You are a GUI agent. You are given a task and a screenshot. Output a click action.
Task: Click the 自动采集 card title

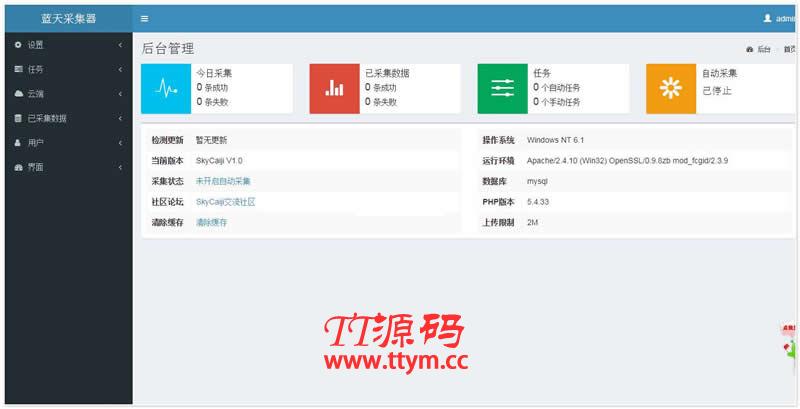[720, 73]
